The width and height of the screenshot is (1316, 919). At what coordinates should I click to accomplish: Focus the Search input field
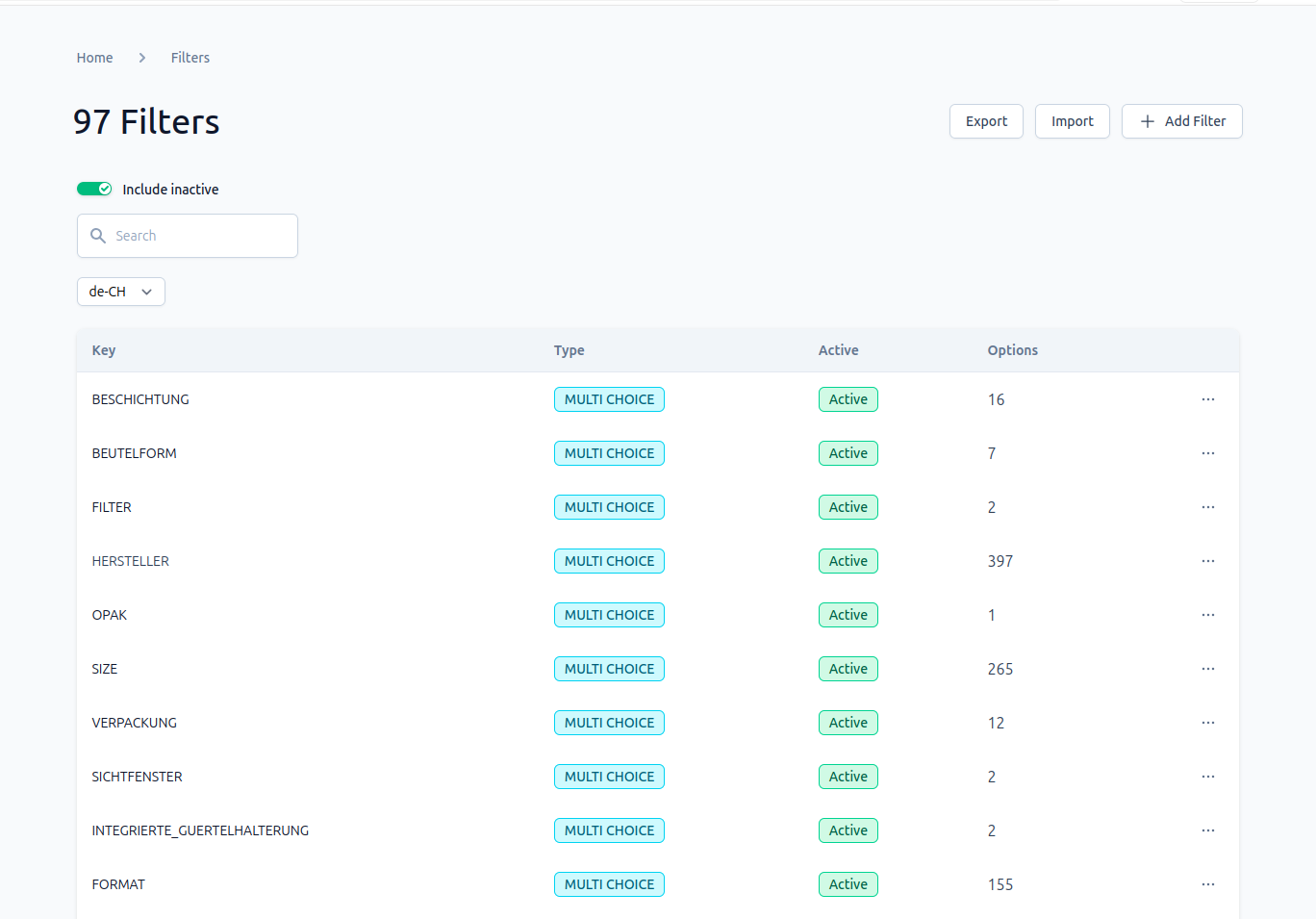point(188,236)
